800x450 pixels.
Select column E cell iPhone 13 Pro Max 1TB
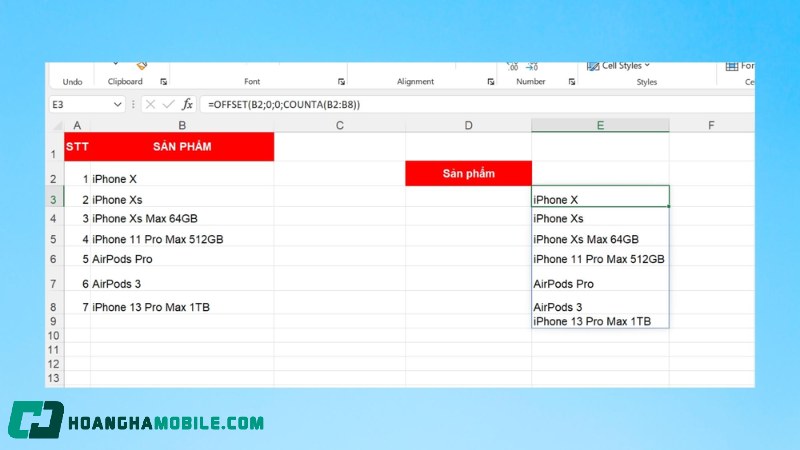600,321
